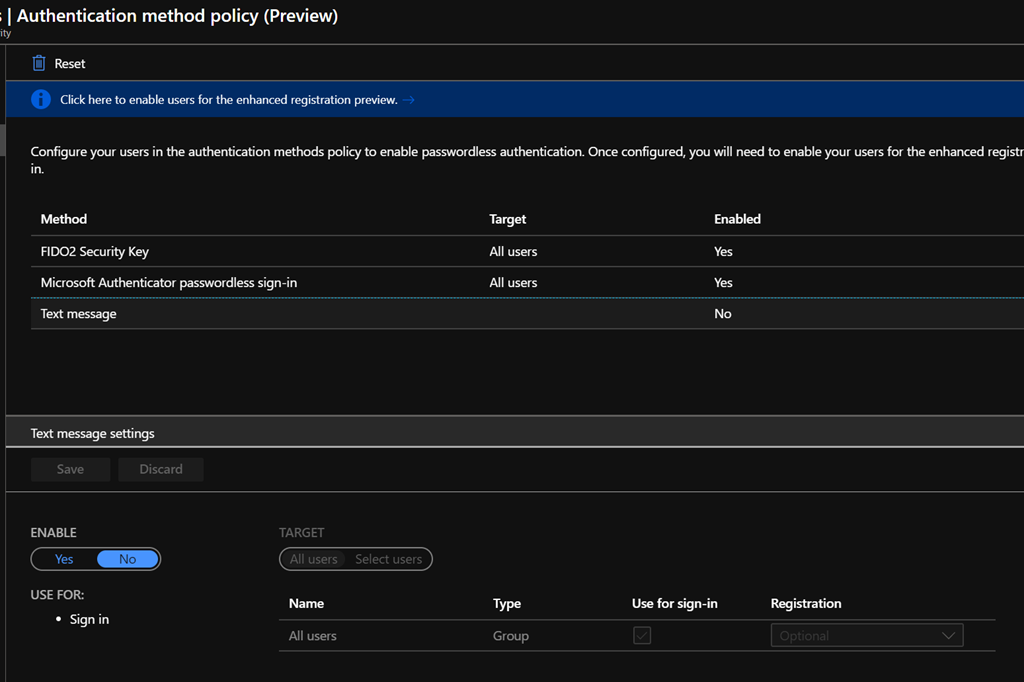This screenshot has height=682, width=1024.
Task: Click the Registration dropdown chevron arrow
Action: click(x=948, y=636)
